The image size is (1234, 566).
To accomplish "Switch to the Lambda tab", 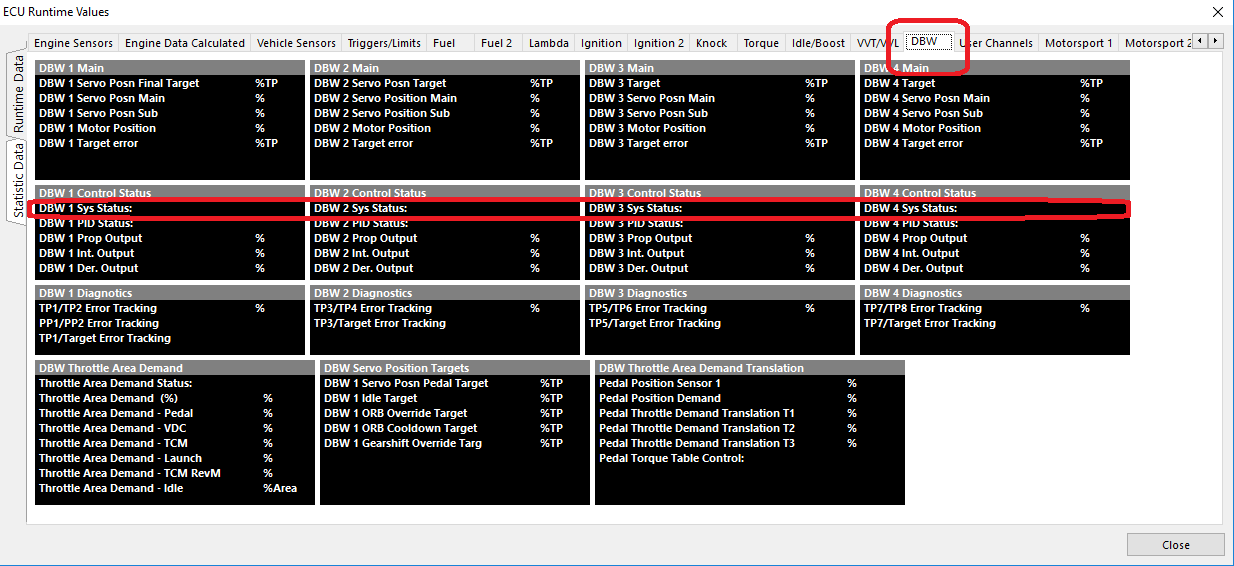I will tap(548, 43).
